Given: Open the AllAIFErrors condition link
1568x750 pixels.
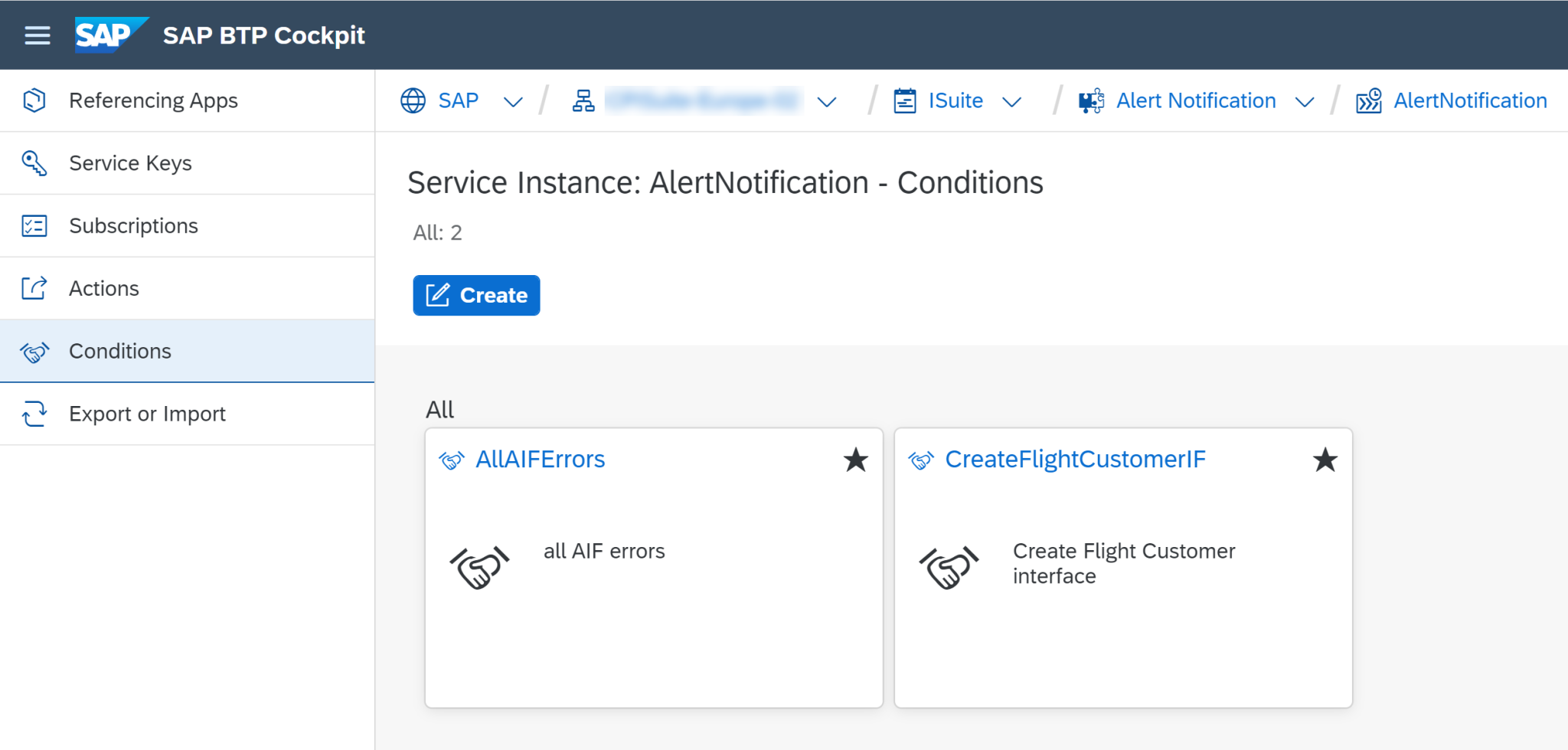Looking at the screenshot, I should click(540, 460).
